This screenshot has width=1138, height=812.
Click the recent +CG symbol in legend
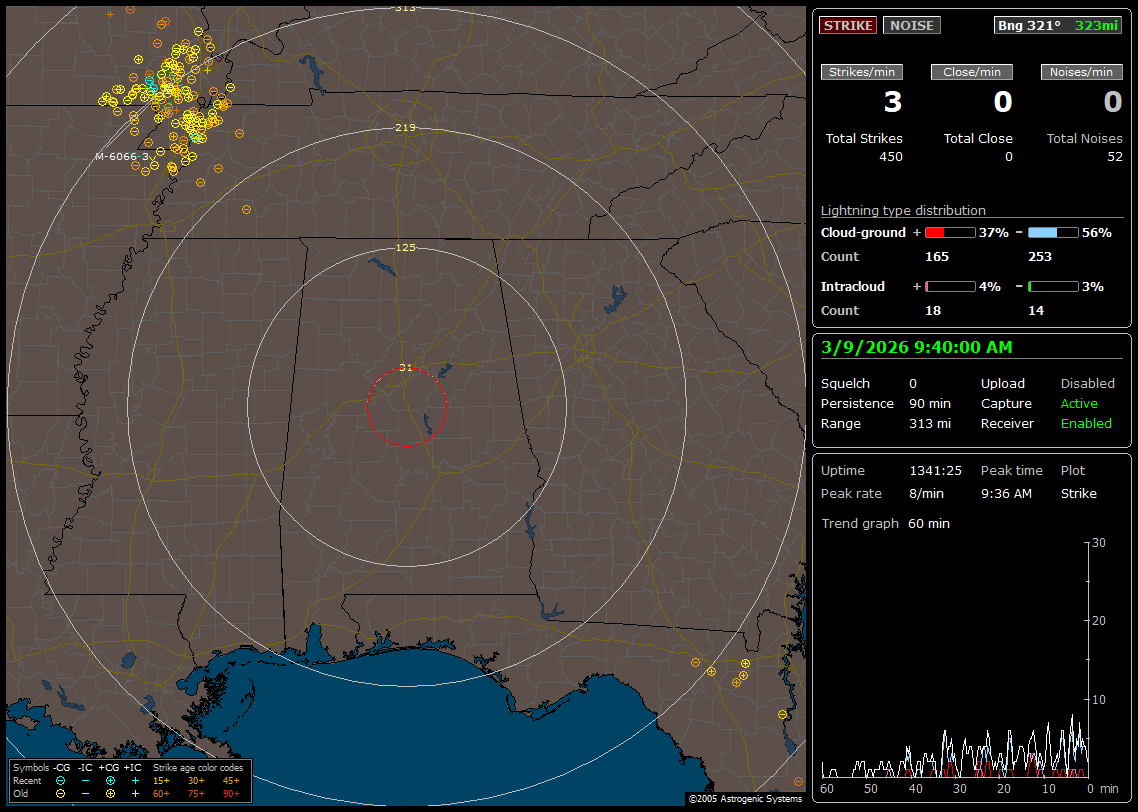click(x=110, y=780)
